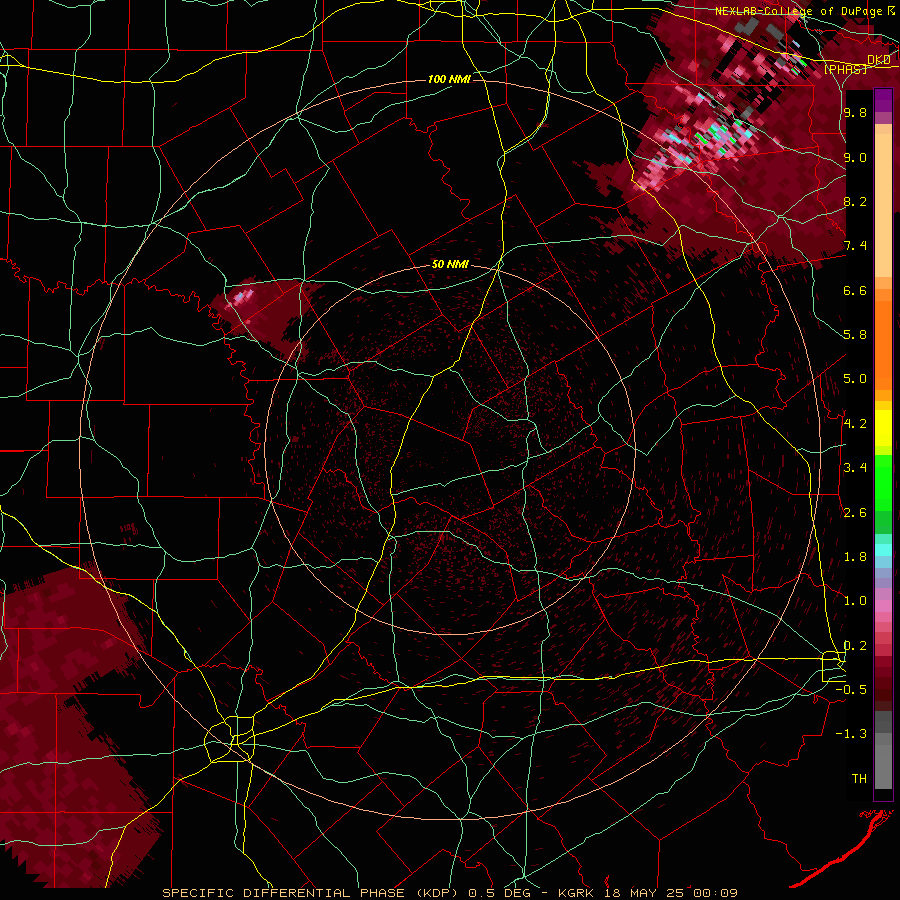Click the TH label on the scale

pyautogui.click(x=859, y=779)
